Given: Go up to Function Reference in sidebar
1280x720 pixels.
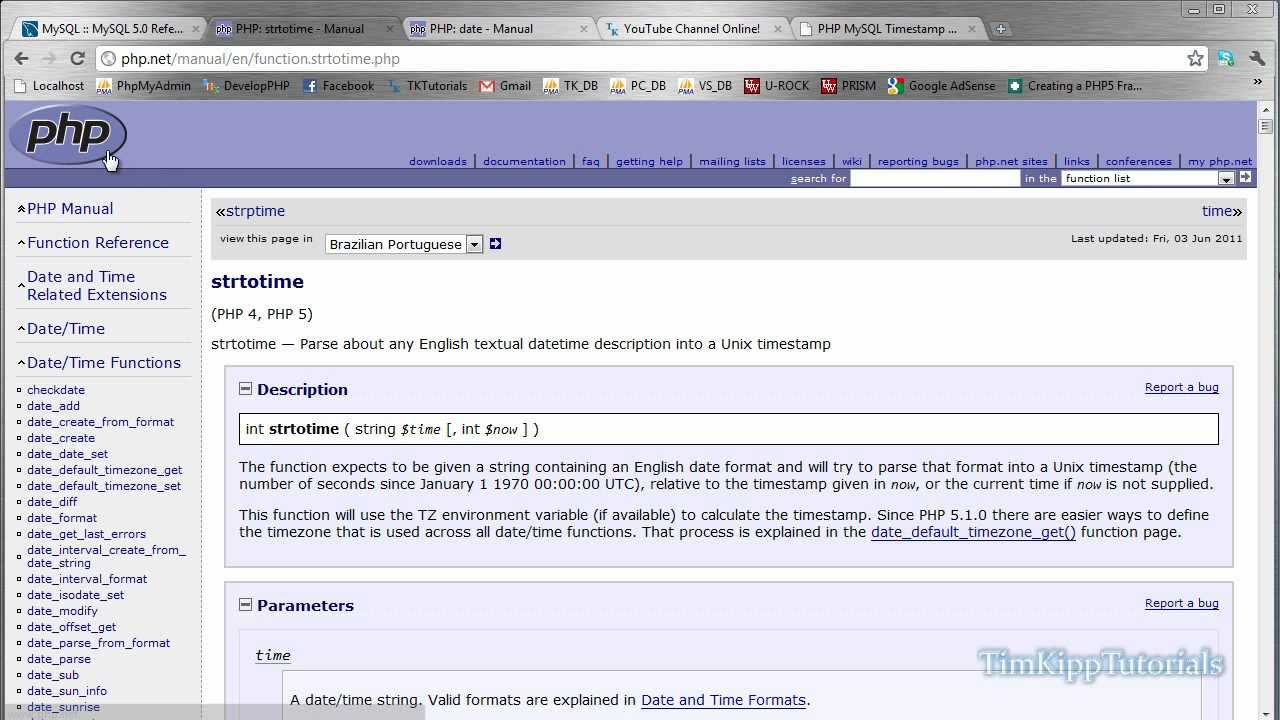Looking at the screenshot, I should point(98,243).
